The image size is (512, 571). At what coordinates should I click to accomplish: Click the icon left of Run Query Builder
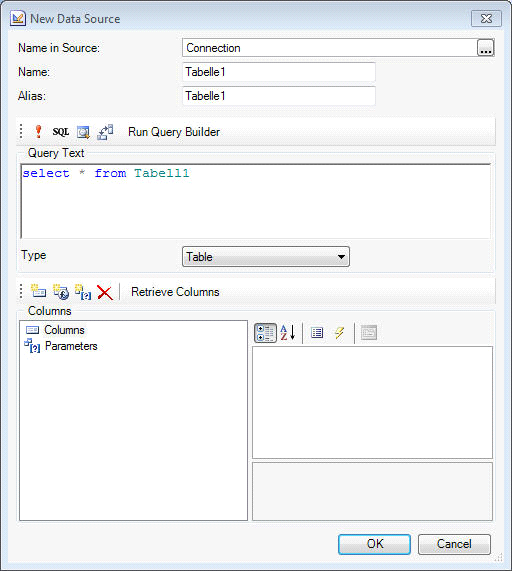pos(105,132)
